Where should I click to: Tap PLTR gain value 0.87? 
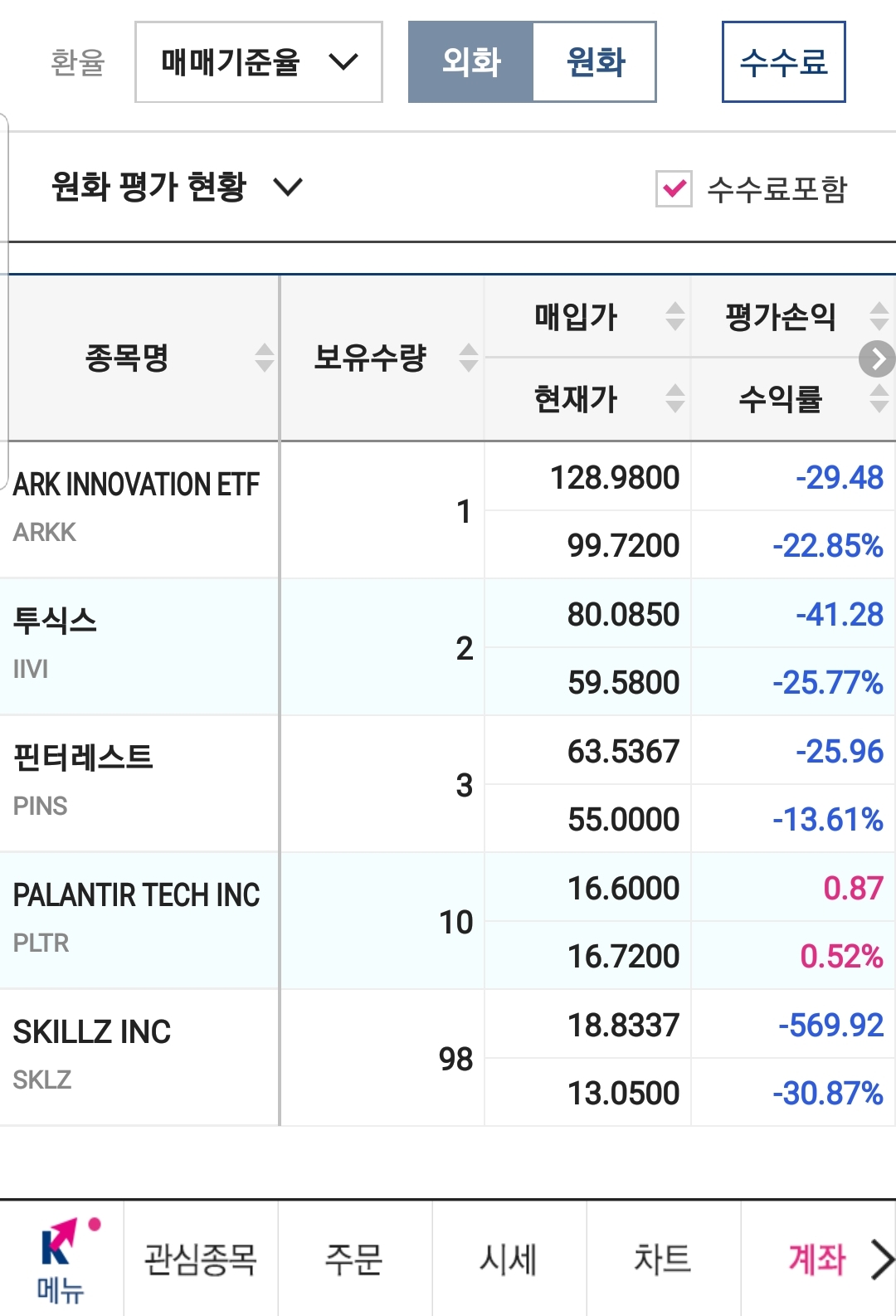(853, 889)
